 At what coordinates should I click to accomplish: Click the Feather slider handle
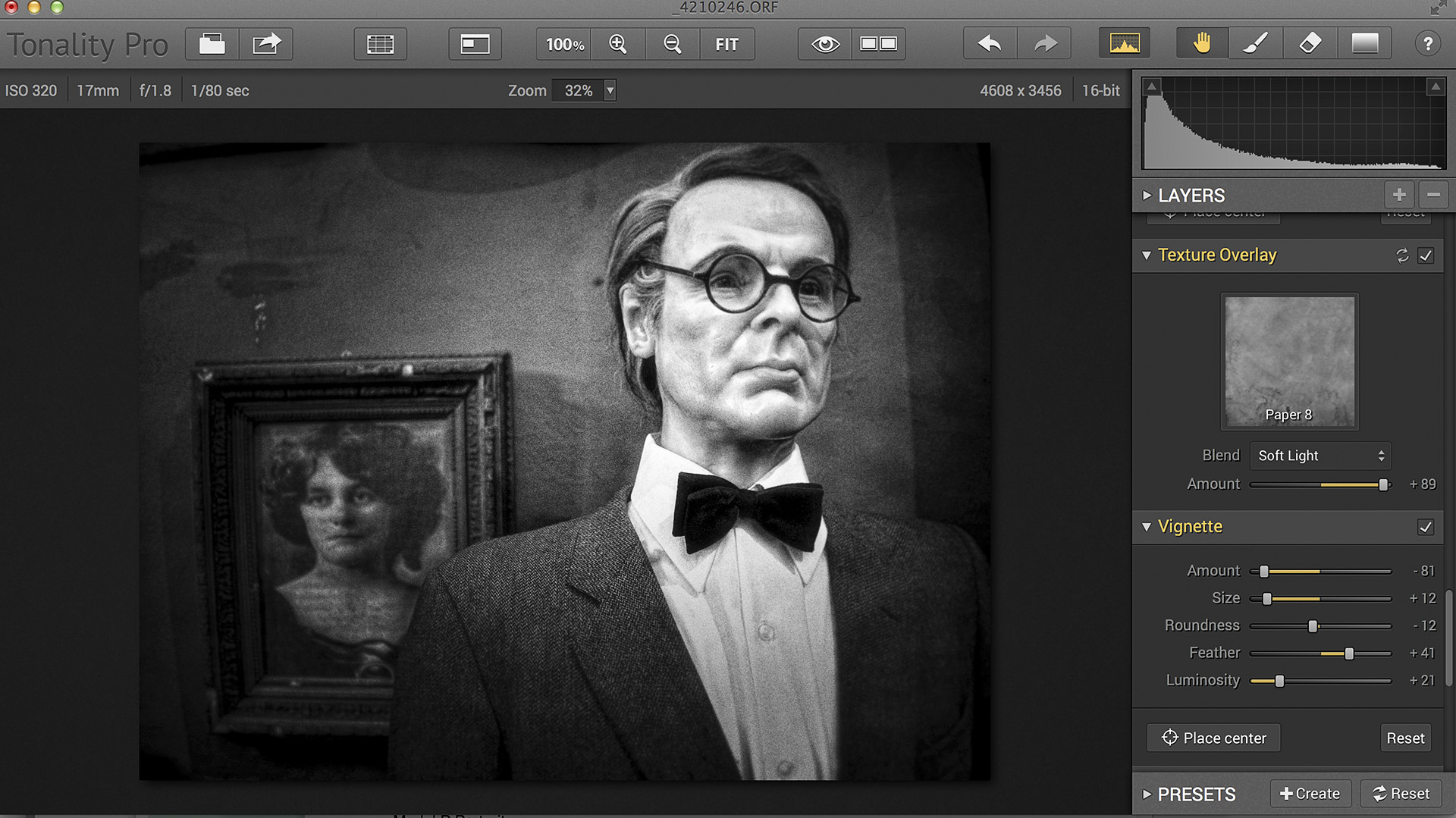tap(1349, 653)
